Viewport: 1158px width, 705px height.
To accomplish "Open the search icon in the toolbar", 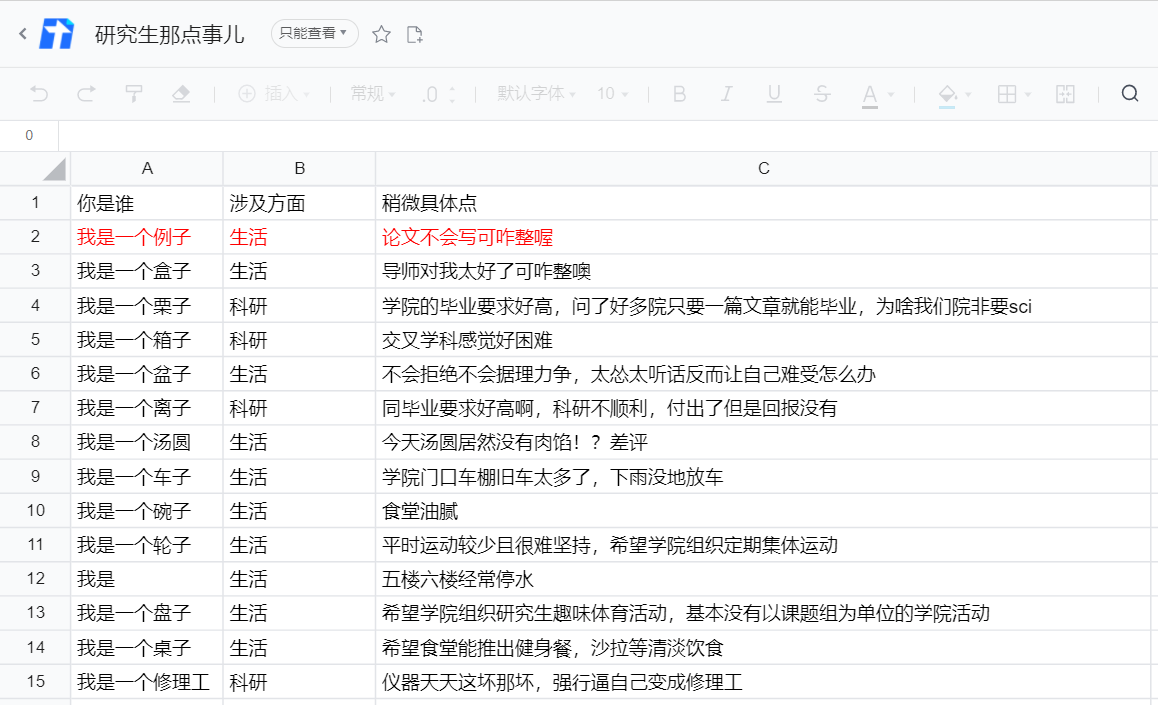I will click(x=1130, y=93).
